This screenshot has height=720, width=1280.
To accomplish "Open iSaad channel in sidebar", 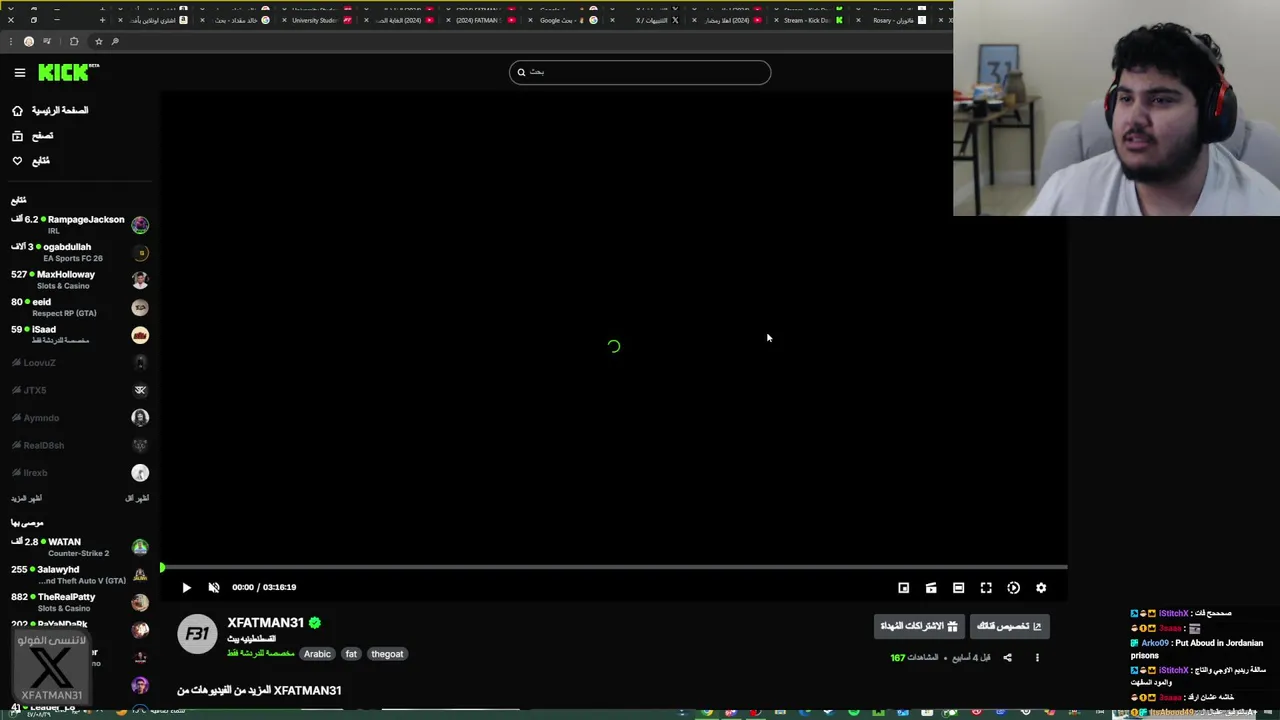I will pyautogui.click(x=80, y=334).
